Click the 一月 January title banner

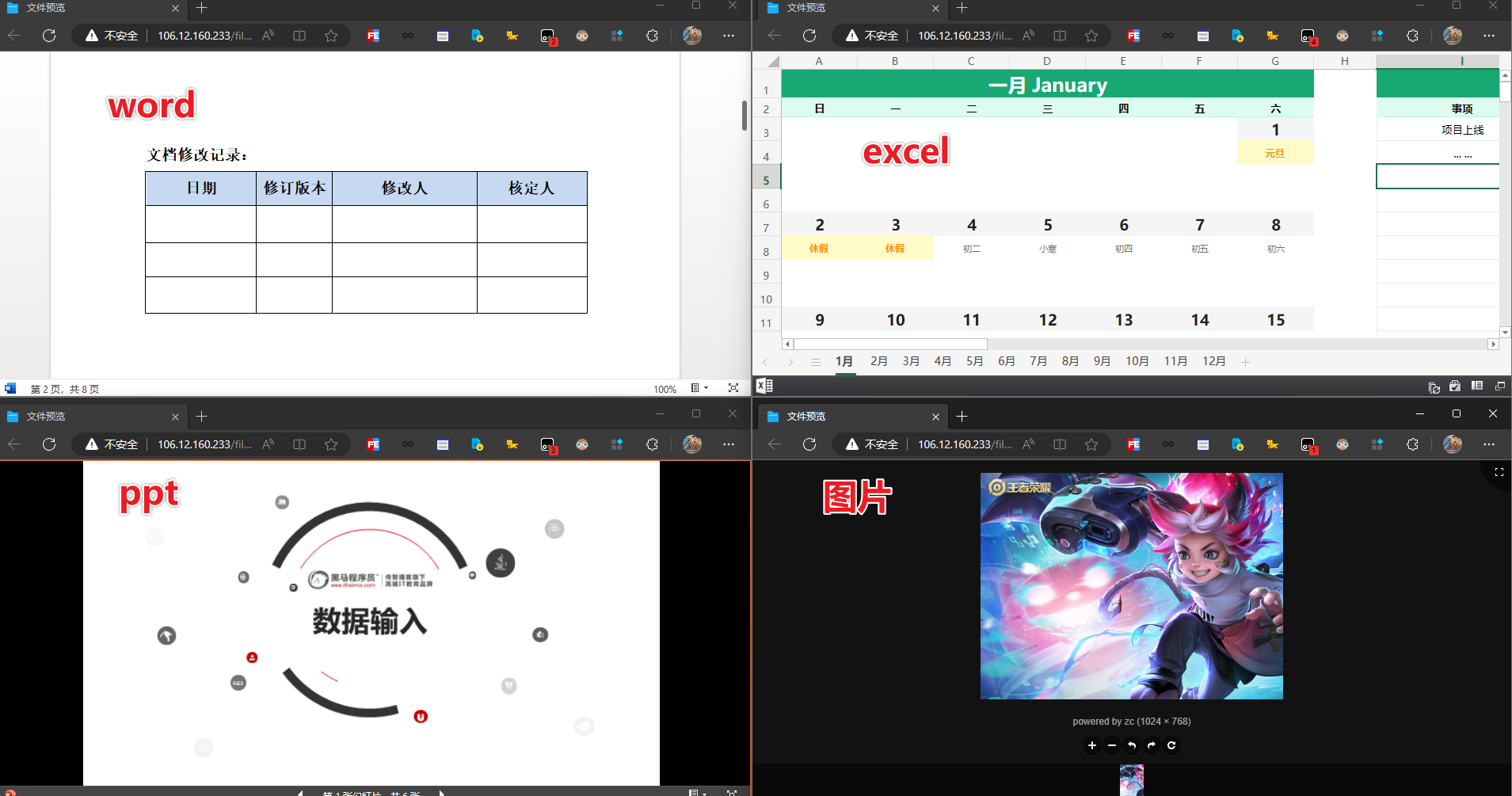(1047, 84)
